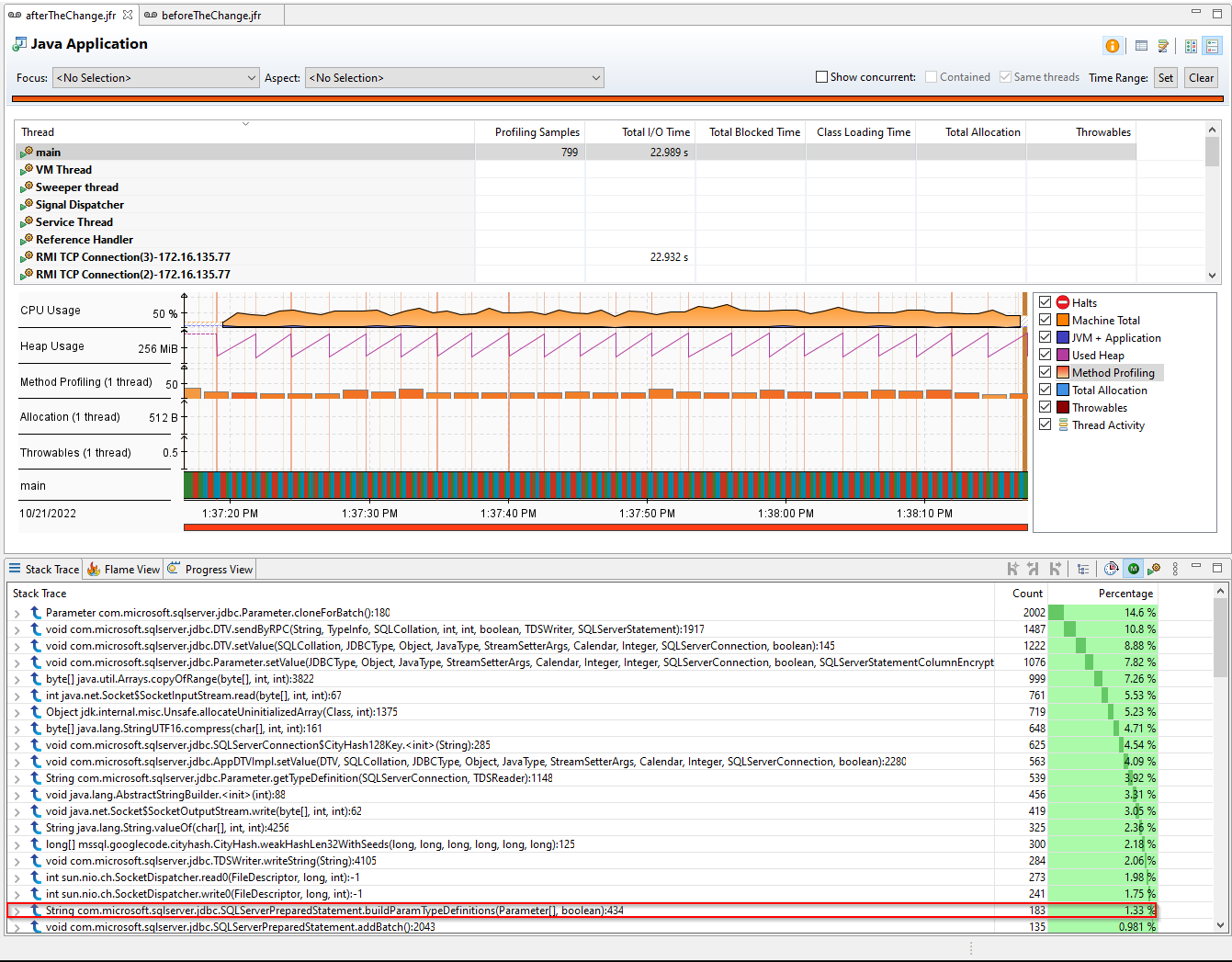
Task: Expand SocketInputStream.read stack frame
Action: (17, 696)
